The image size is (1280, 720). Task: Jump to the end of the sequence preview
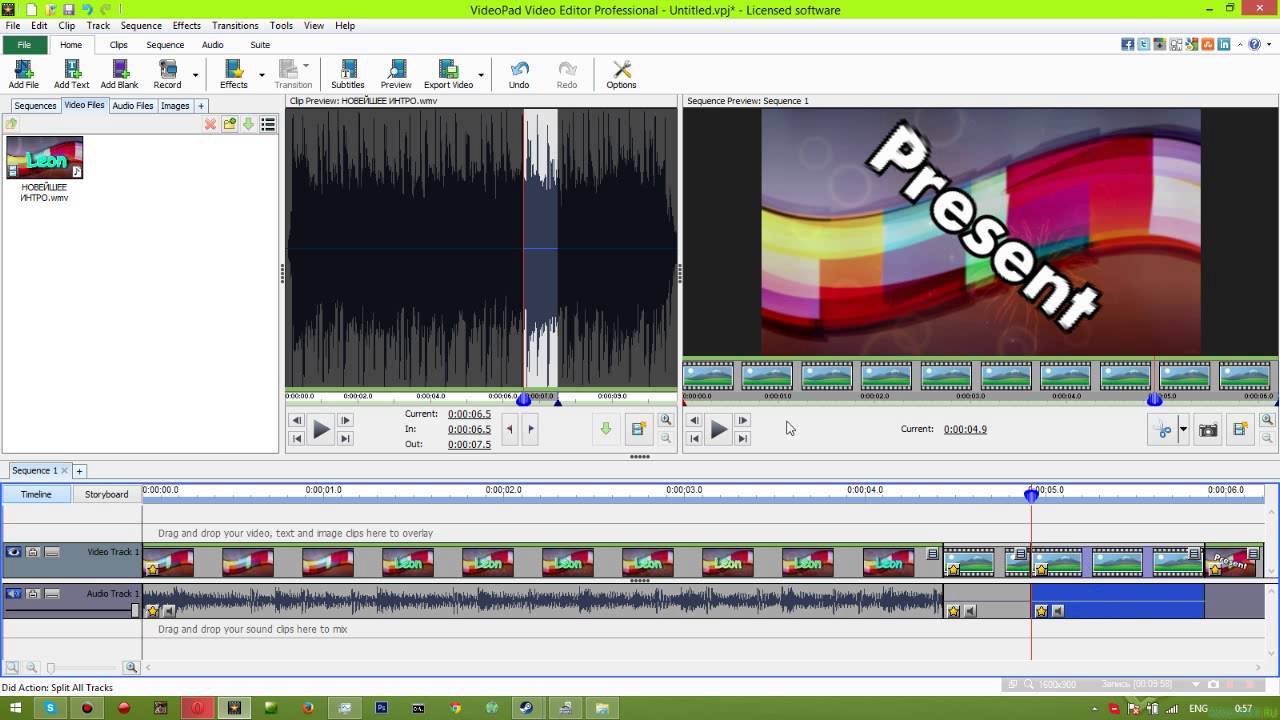[x=742, y=439]
